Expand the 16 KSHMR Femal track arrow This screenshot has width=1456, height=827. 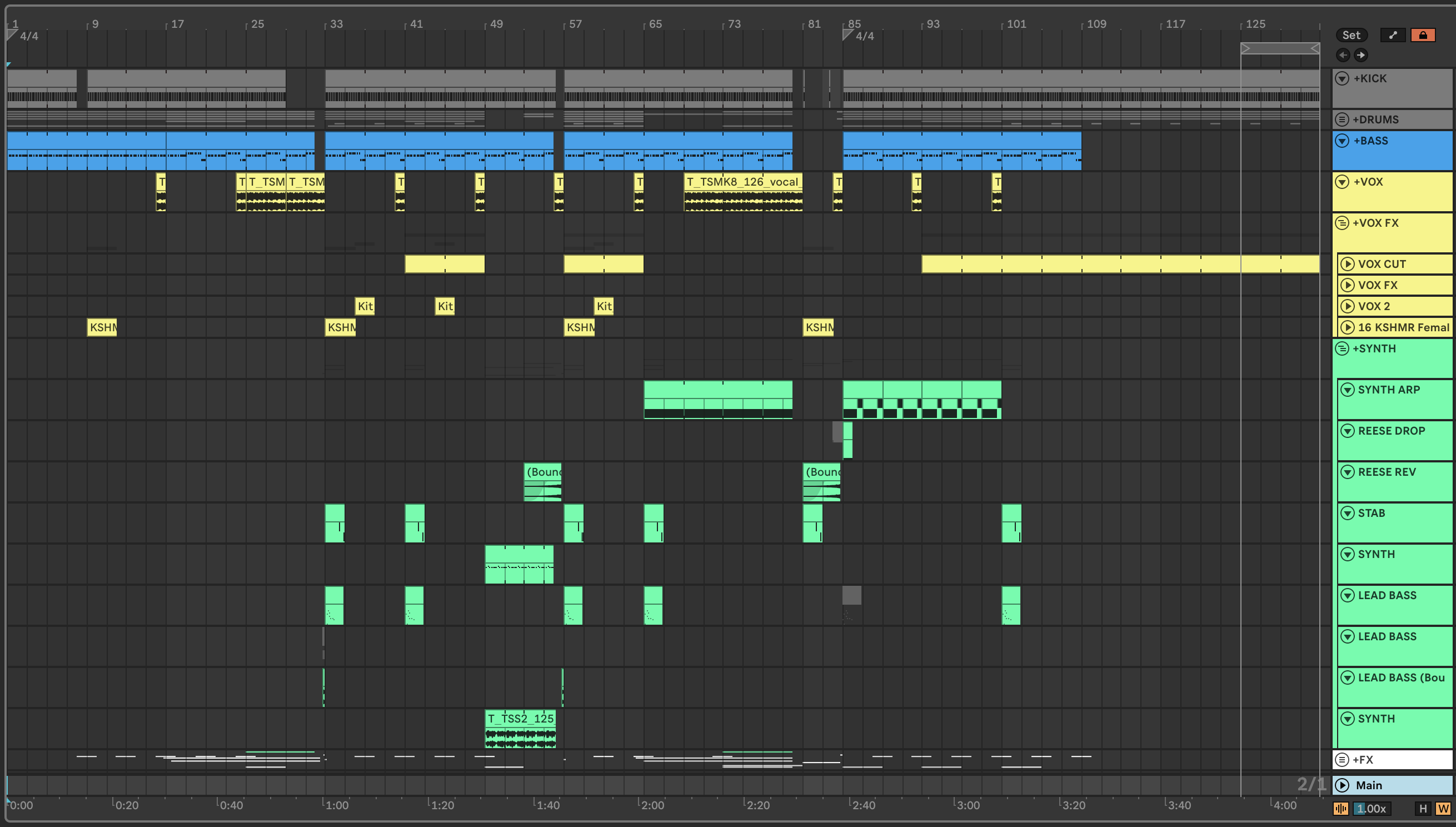point(1348,327)
